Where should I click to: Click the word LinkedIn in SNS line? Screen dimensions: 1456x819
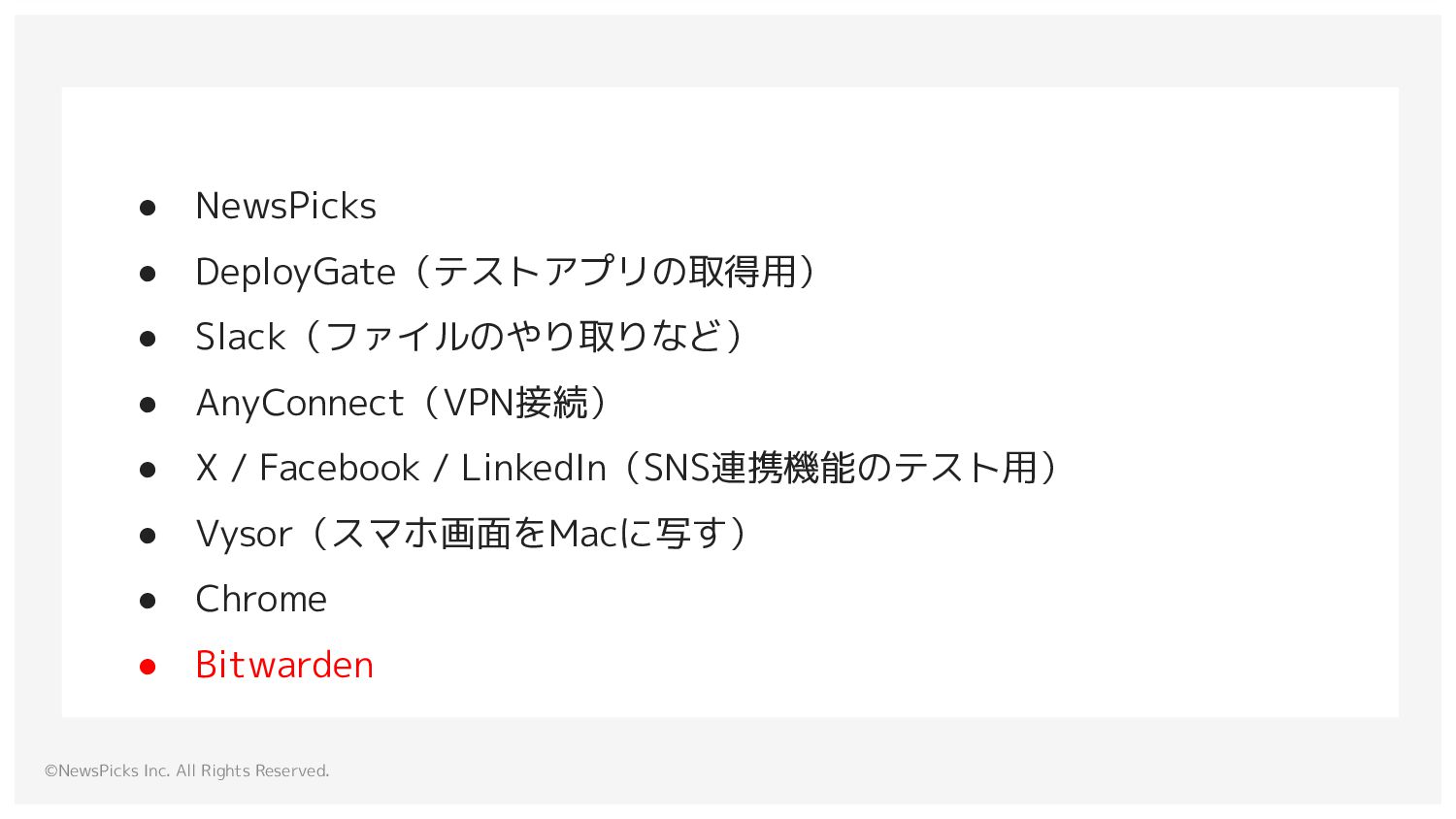tap(533, 468)
